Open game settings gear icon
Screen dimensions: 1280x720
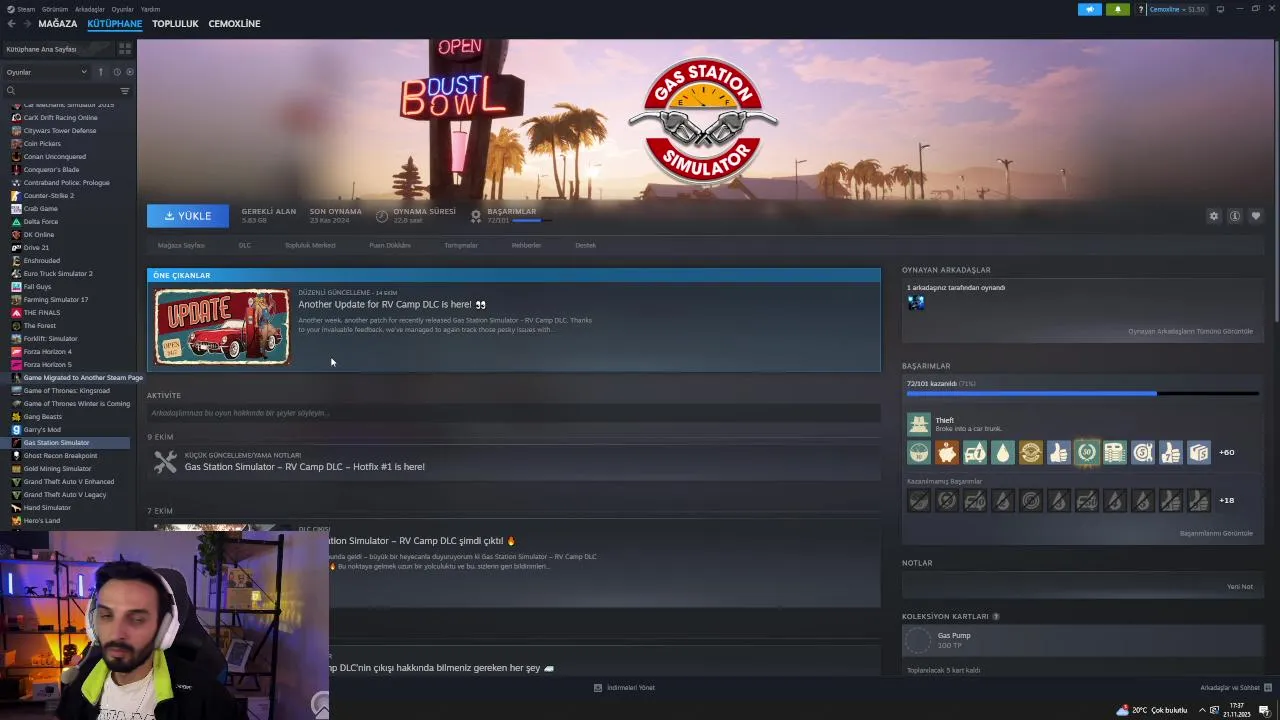[x=1214, y=216]
